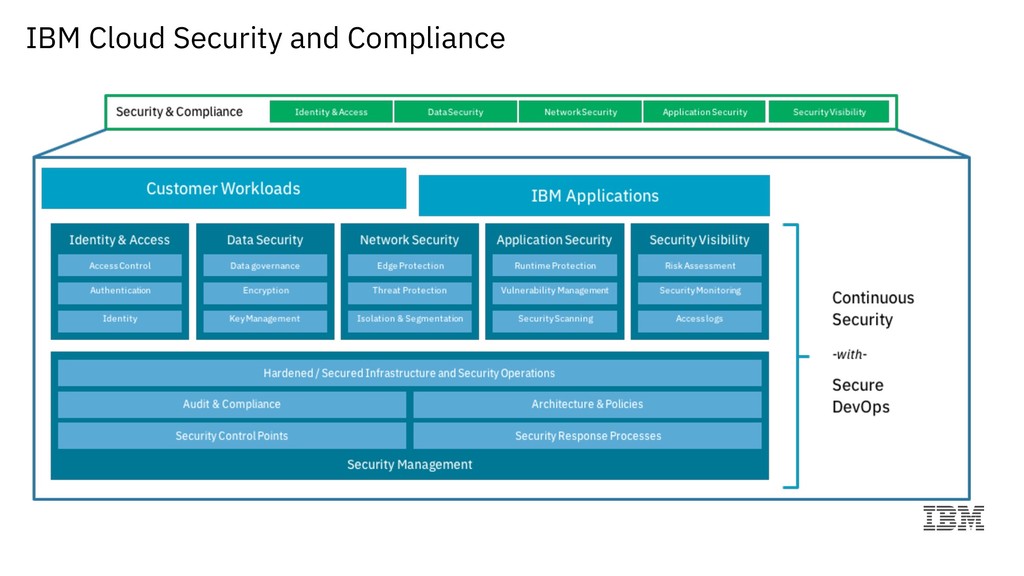Click the Key Management box

click(x=265, y=321)
